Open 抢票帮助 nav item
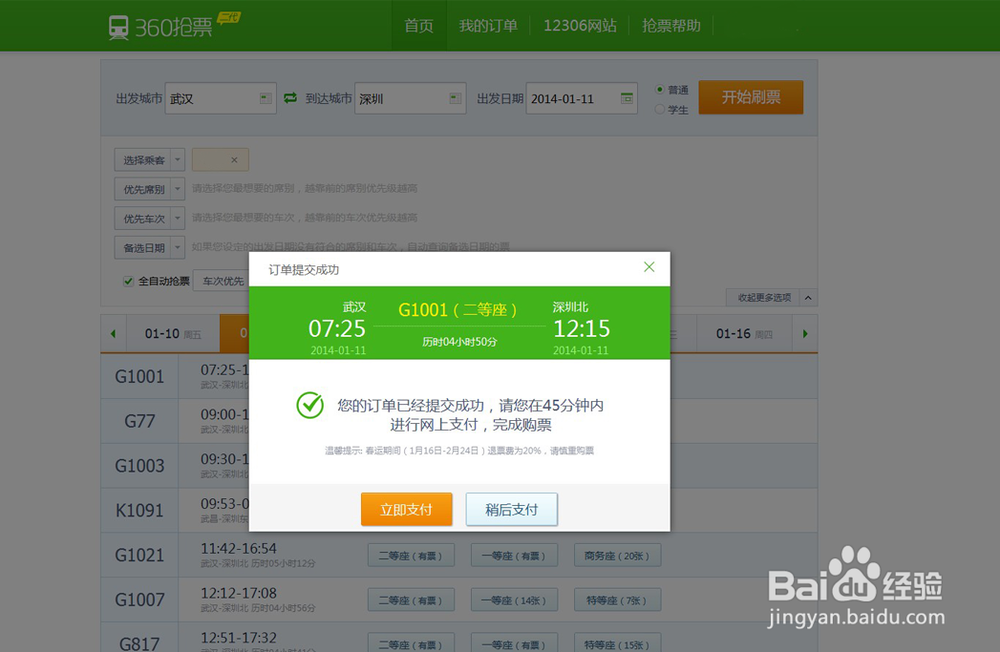 [671, 26]
